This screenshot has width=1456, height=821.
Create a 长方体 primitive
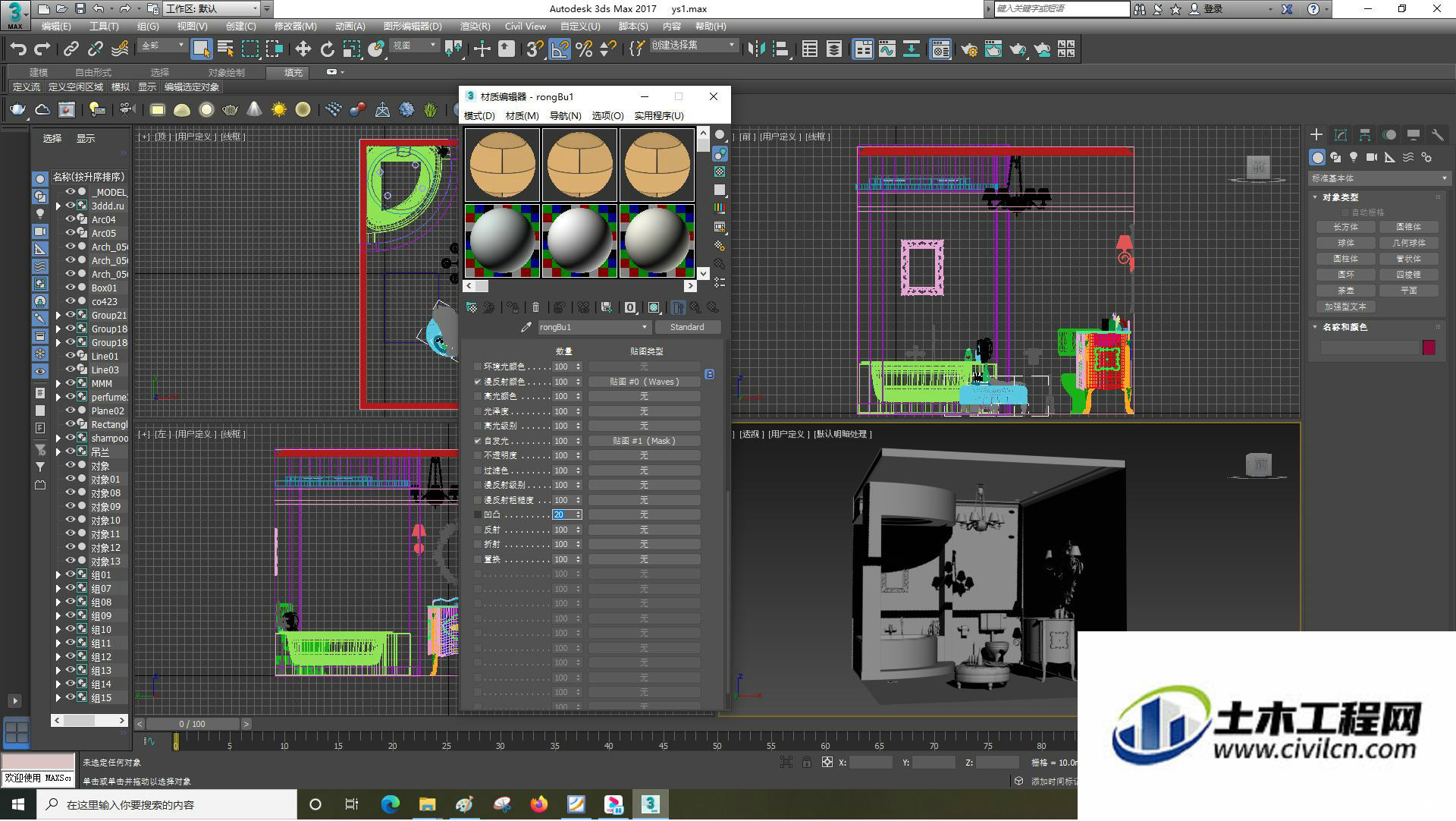[1345, 227]
